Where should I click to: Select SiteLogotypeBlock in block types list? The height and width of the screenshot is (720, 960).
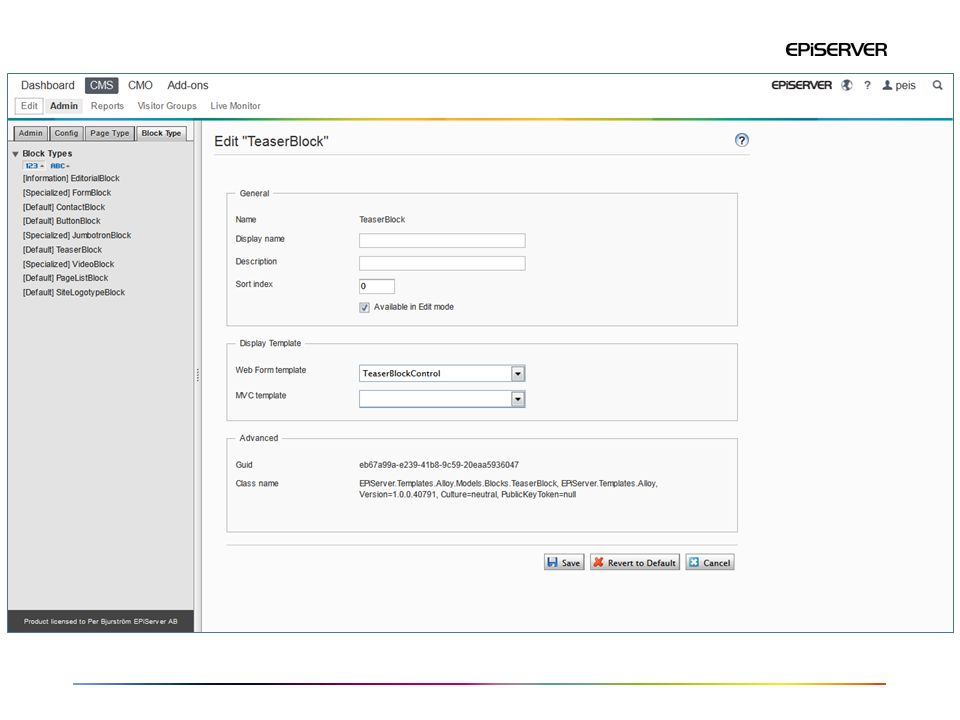click(73, 293)
